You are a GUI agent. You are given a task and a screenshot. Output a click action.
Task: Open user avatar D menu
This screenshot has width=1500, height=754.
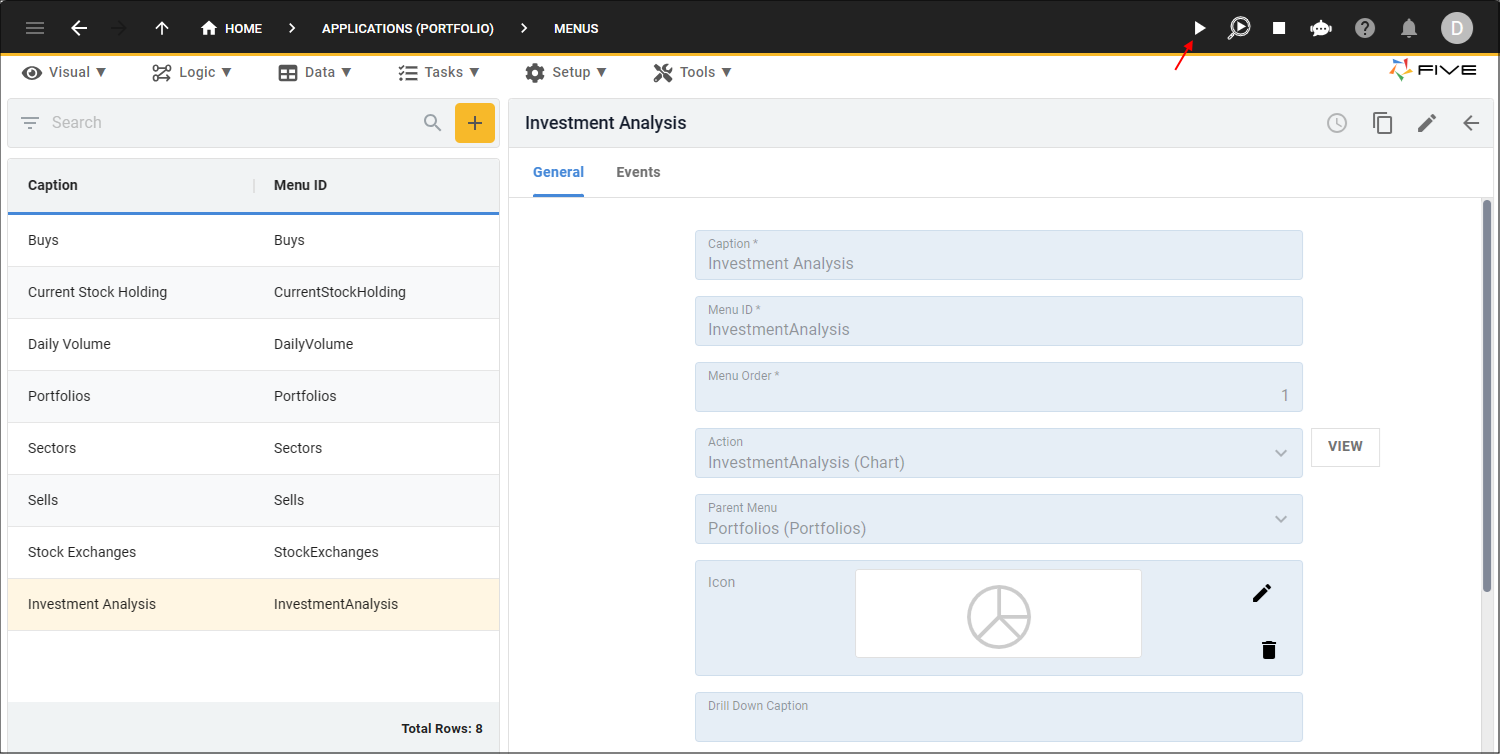coord(1456,28)
